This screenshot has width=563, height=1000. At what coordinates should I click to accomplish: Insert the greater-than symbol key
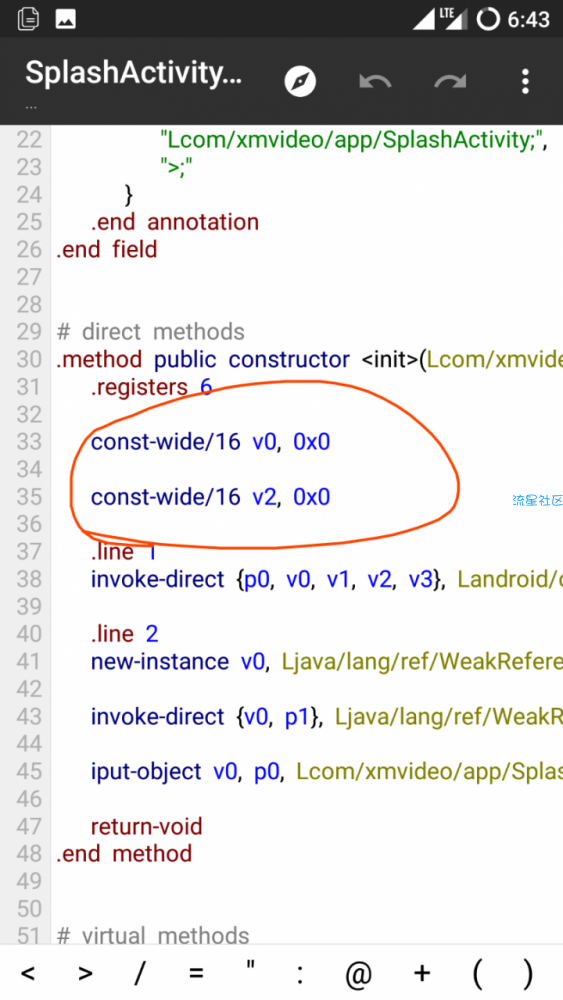[x=85, y=973]
